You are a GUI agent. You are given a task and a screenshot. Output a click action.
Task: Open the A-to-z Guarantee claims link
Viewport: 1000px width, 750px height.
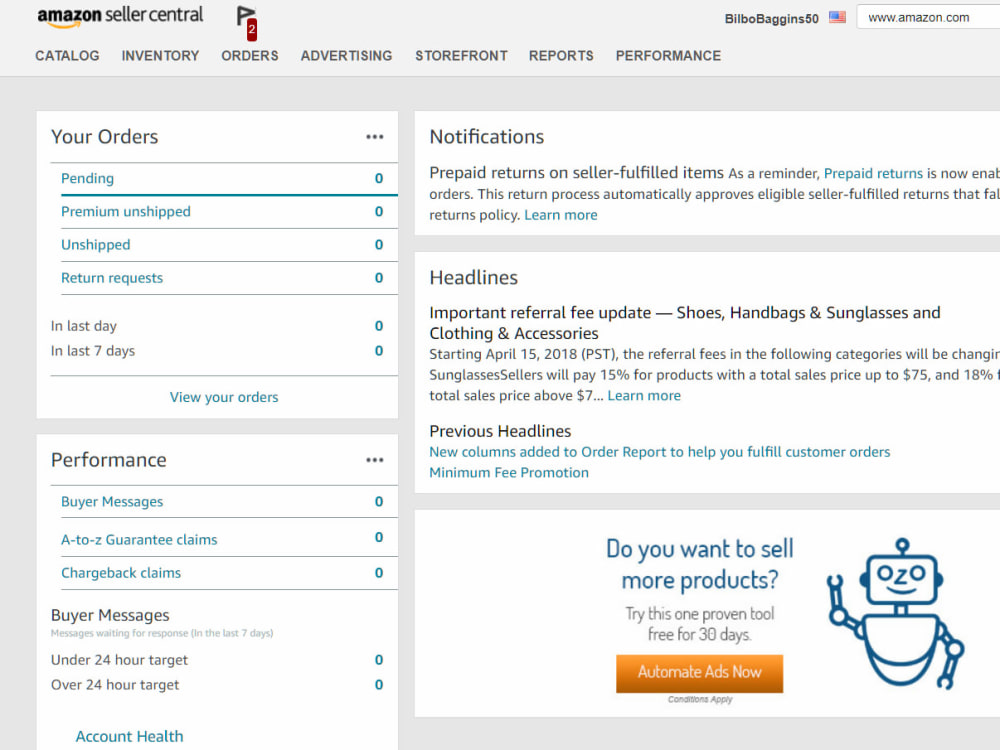coord(139,540)
